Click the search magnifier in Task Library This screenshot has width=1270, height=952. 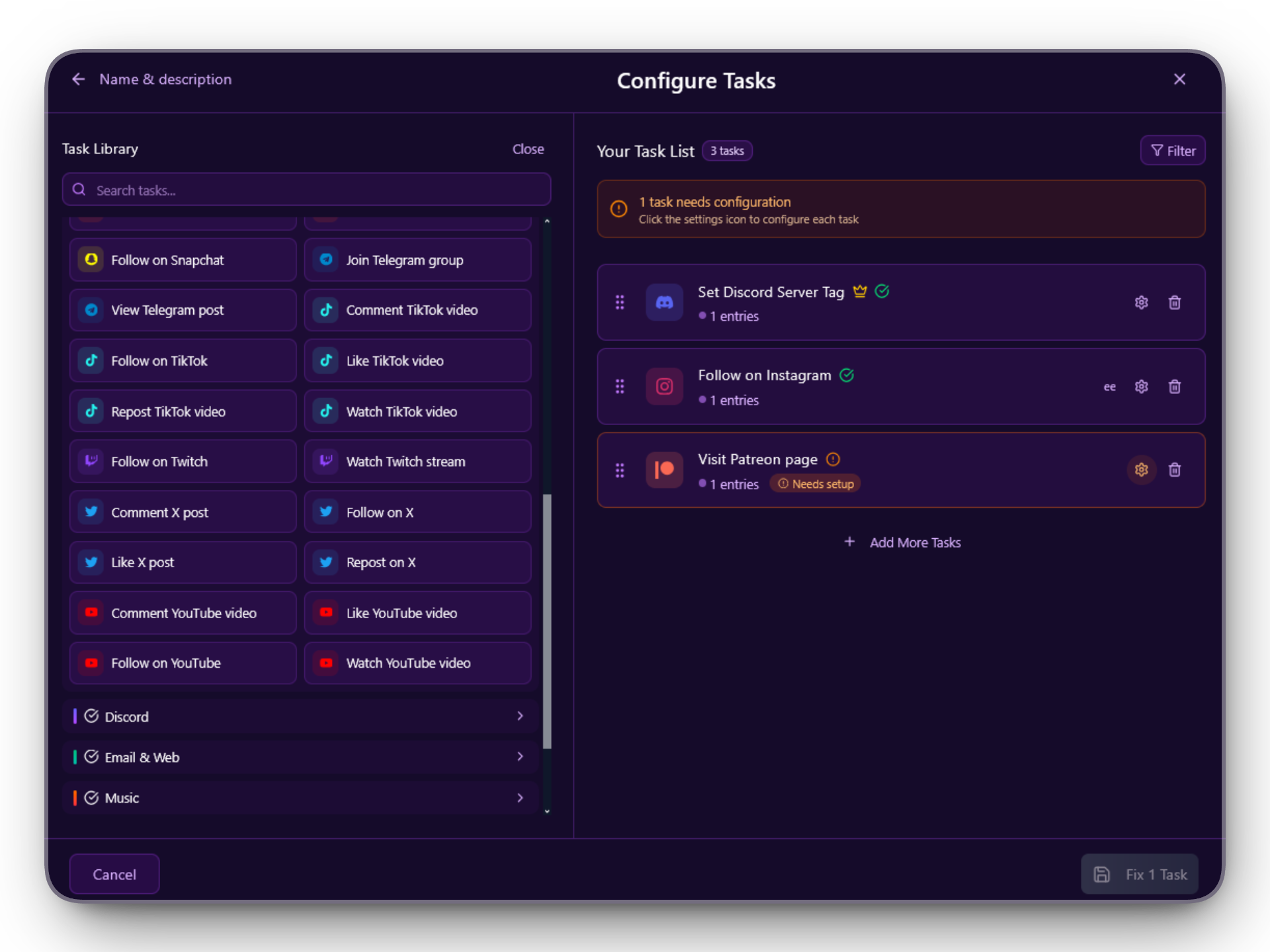pos(79,189)
